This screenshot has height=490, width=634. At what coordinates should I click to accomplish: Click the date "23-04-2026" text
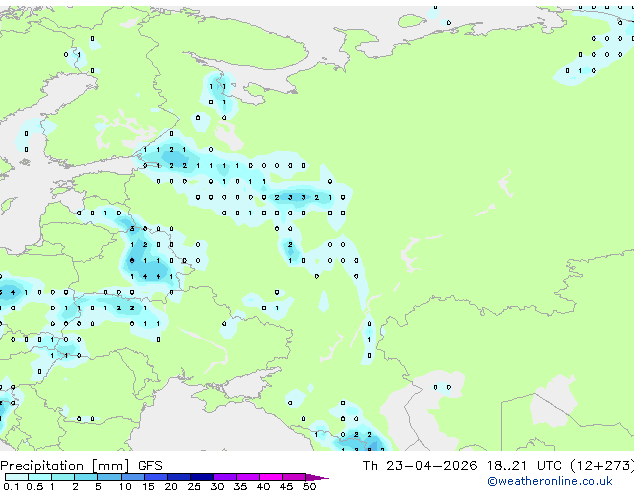[431, 466]
